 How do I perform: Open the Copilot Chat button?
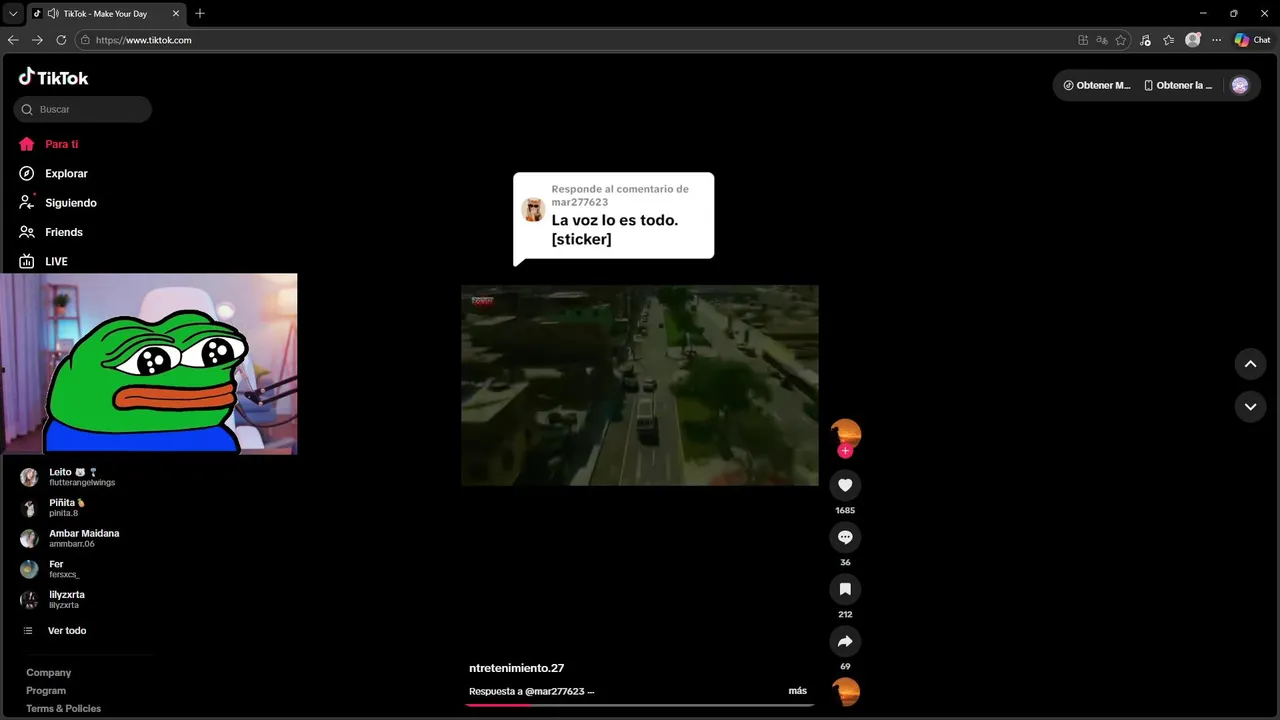[x=1252, y=40]
